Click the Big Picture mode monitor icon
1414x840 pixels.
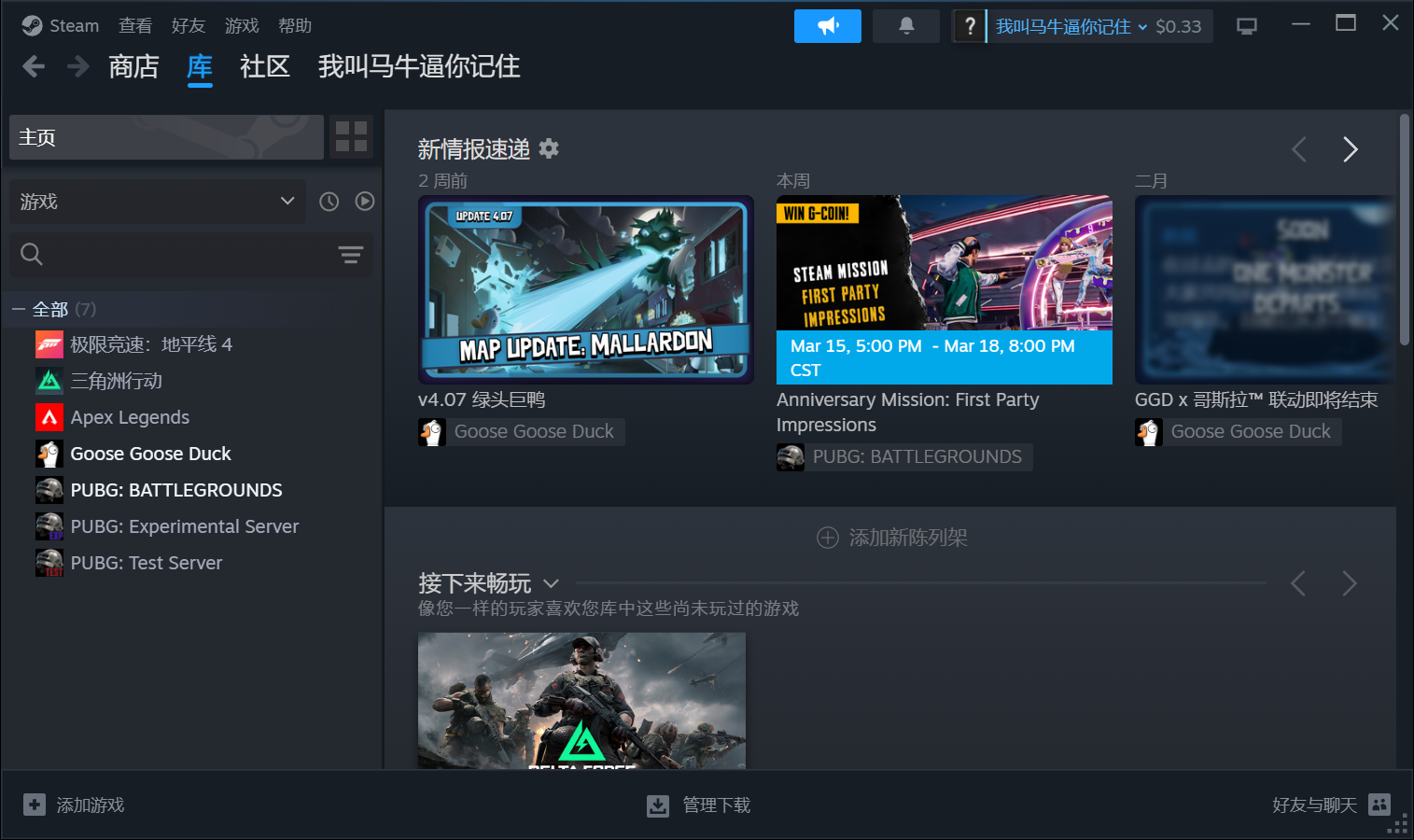pos(1246,26)
